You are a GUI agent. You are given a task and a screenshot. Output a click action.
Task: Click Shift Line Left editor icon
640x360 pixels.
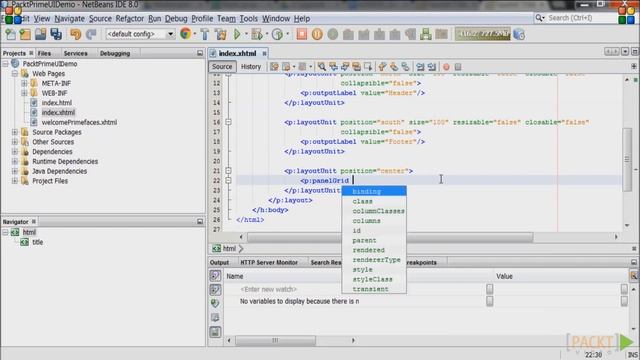[420, 67]
